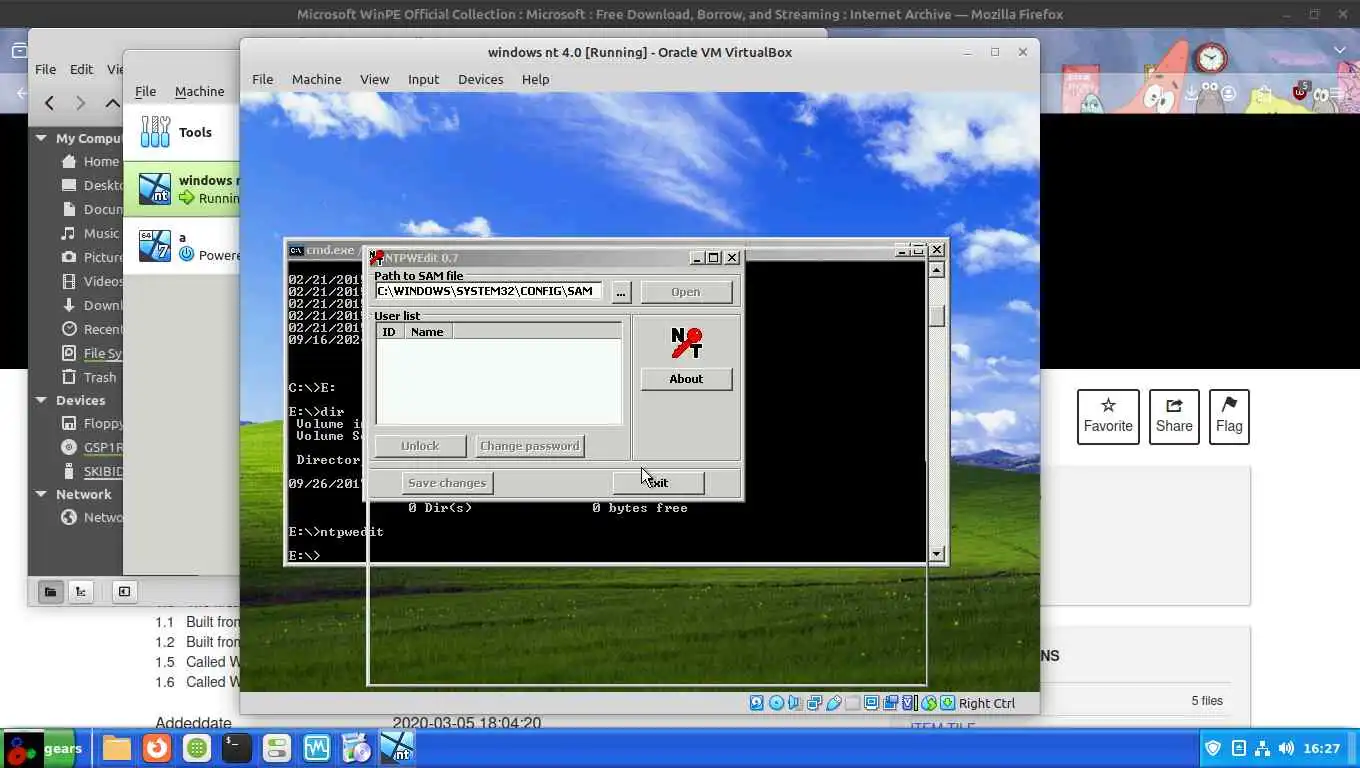This screenshot has height=768, width=1360.
Task: Click the Firefox downloads arrow icon
Action: (1192, 94)
